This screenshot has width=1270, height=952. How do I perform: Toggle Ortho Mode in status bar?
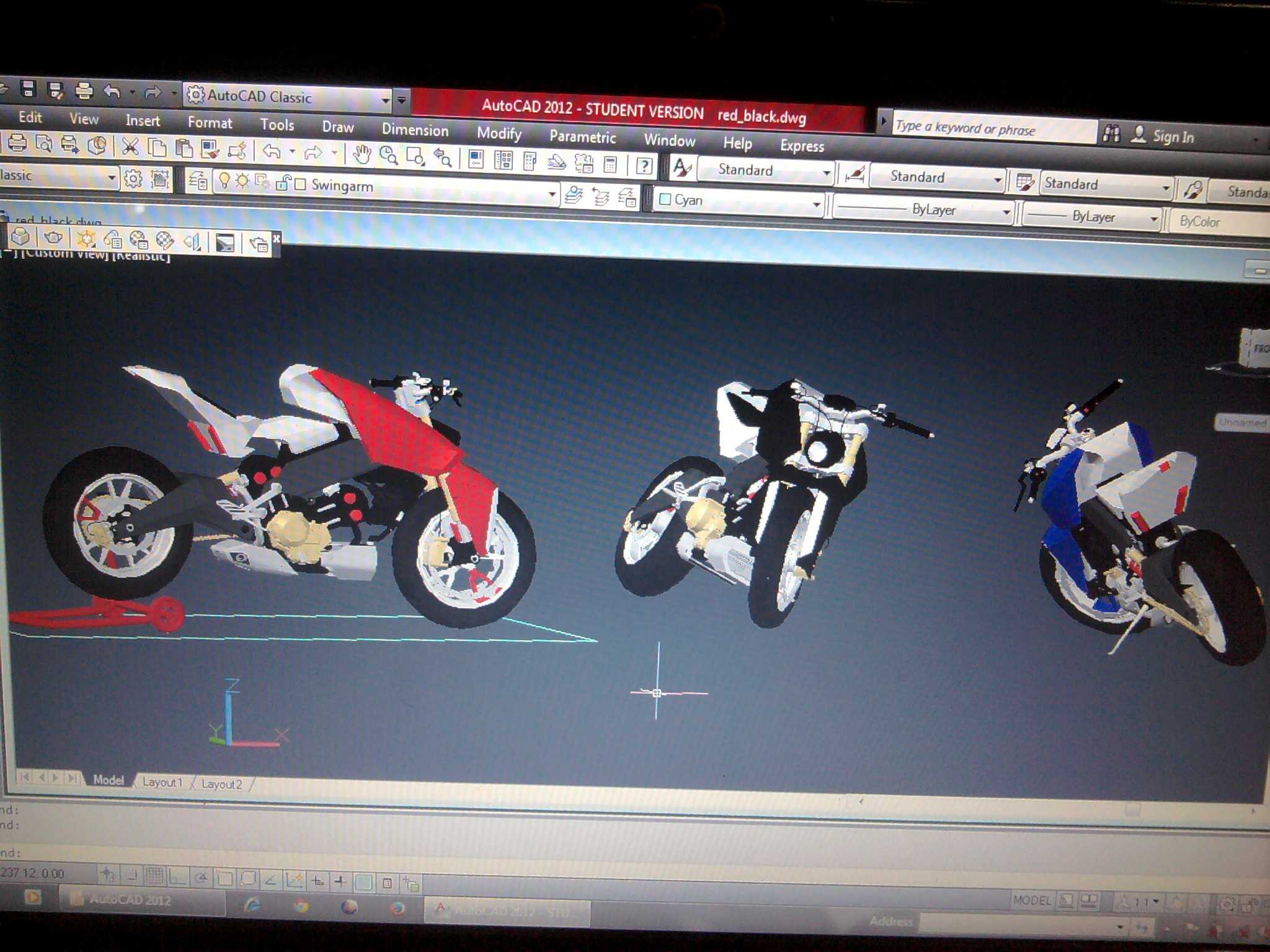click(x=177, y=877)
